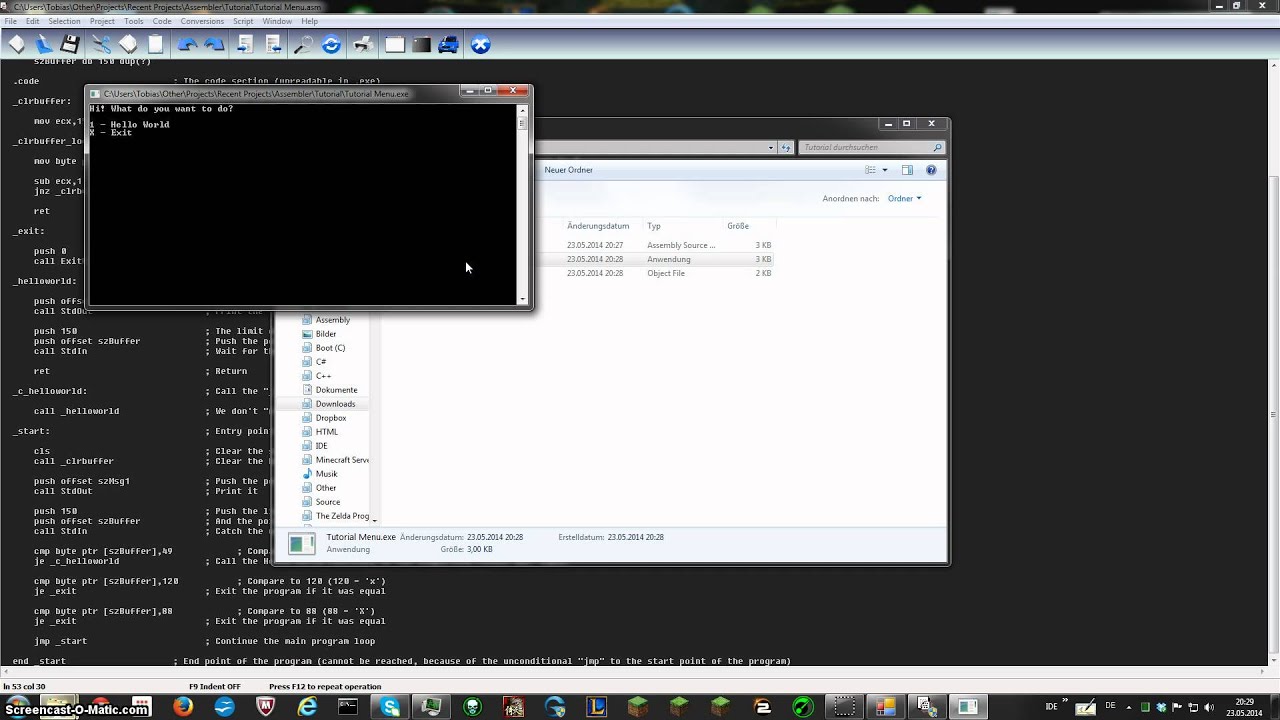Click the first indent document icon
The height and width of the screenshot is (720, 1280).
(x=246, y=44)
